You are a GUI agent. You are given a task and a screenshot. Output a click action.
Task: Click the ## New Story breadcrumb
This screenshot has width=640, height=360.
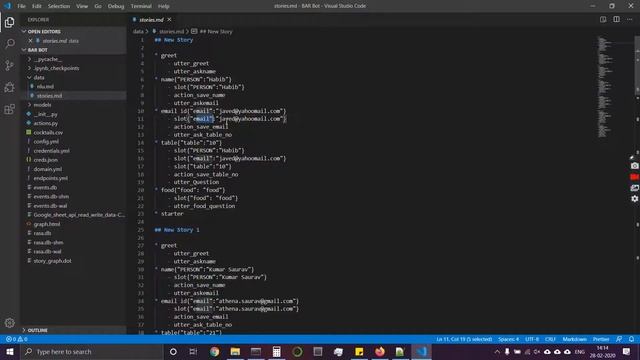point(216,31)
